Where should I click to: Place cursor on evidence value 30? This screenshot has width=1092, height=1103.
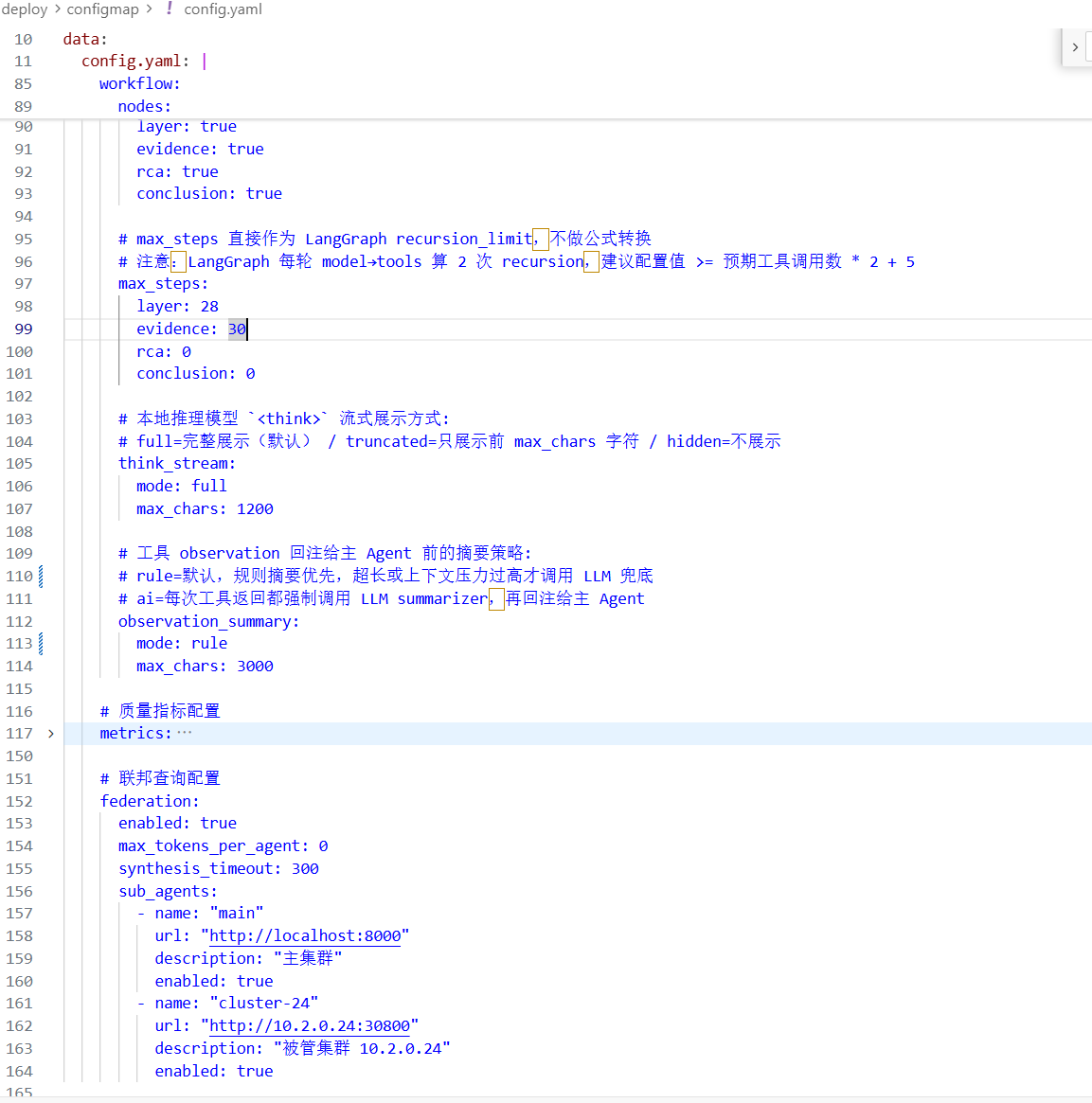(237, 329)
